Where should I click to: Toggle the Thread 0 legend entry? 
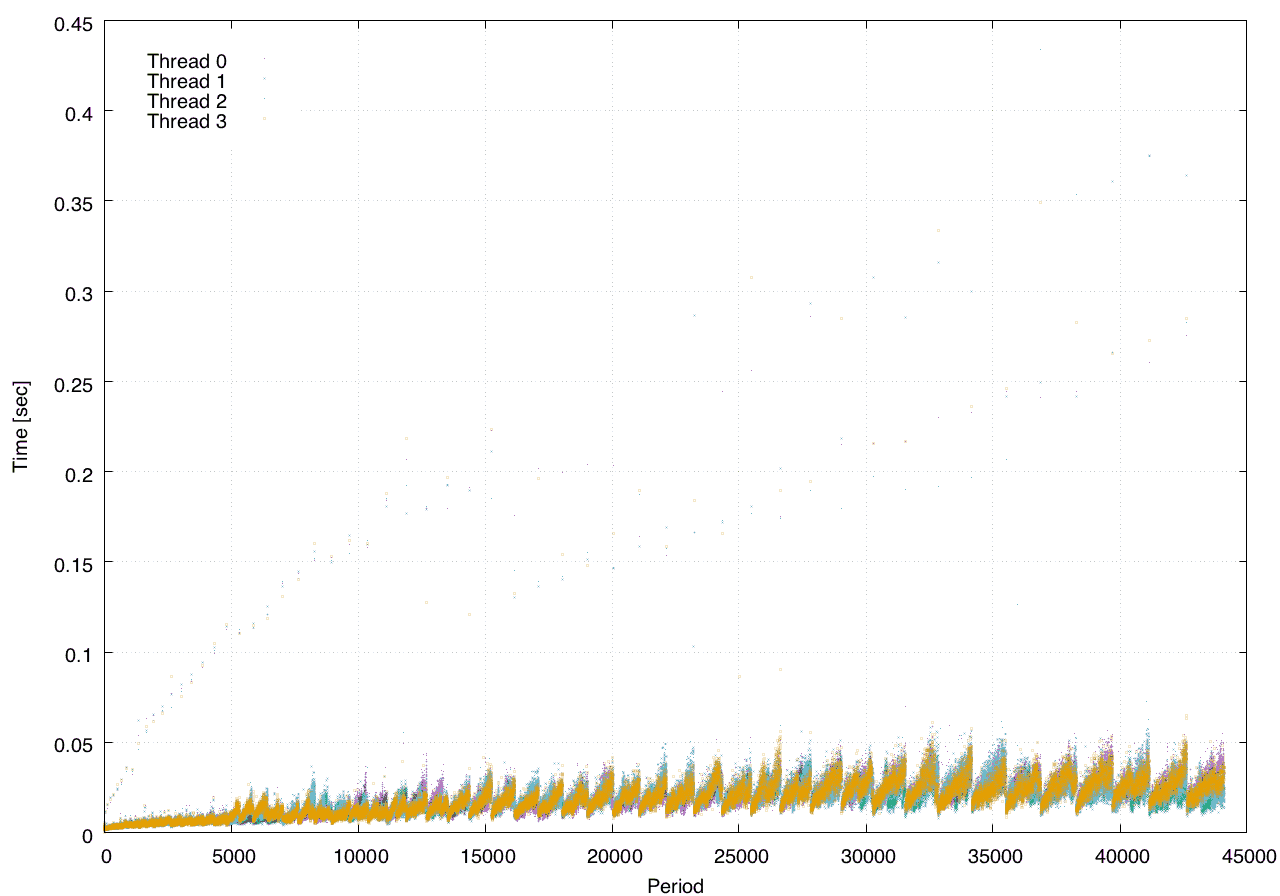(x=187, y=61)
